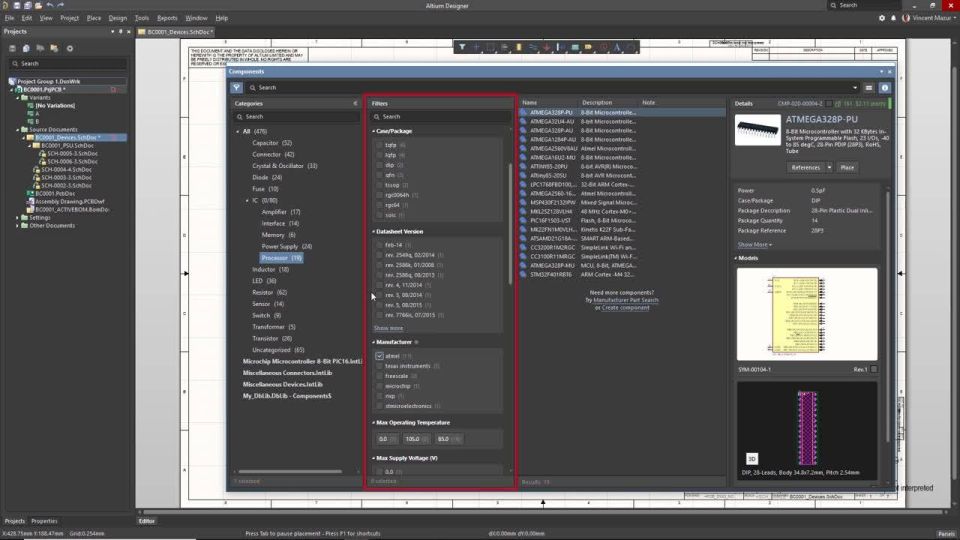Screen dimensions: 960x540
Task: Collapse the Models section in Details
Action: pos(736,258)
